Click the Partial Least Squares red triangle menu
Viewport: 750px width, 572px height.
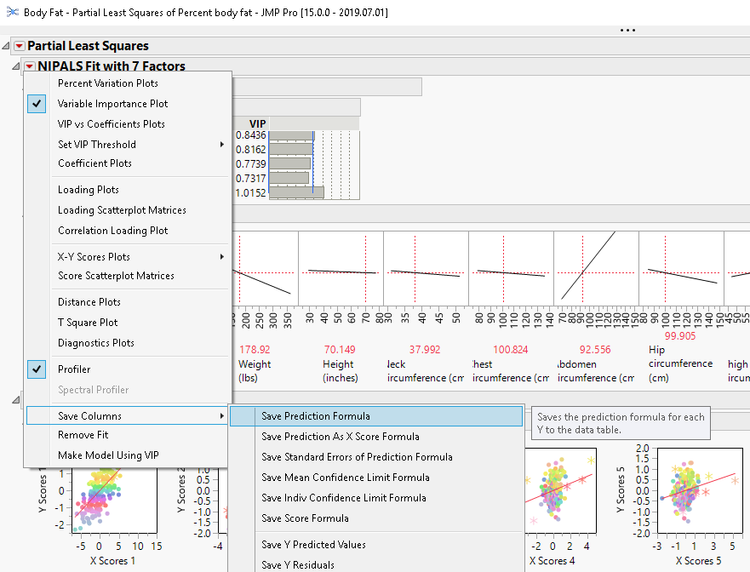click(19, 46)
